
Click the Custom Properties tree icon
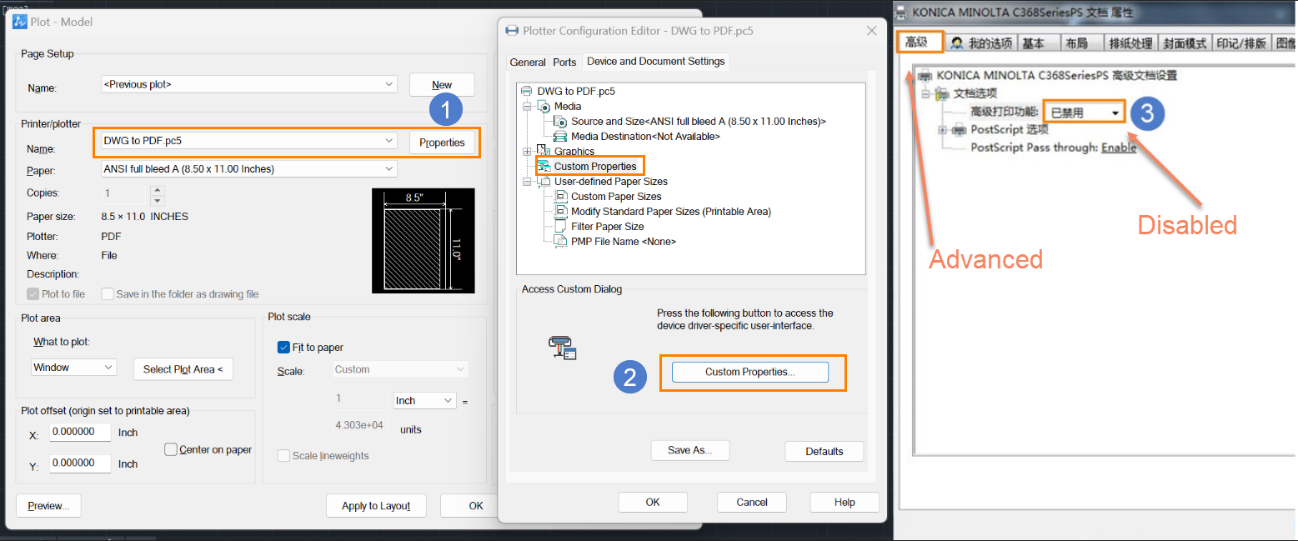(544, 166)
